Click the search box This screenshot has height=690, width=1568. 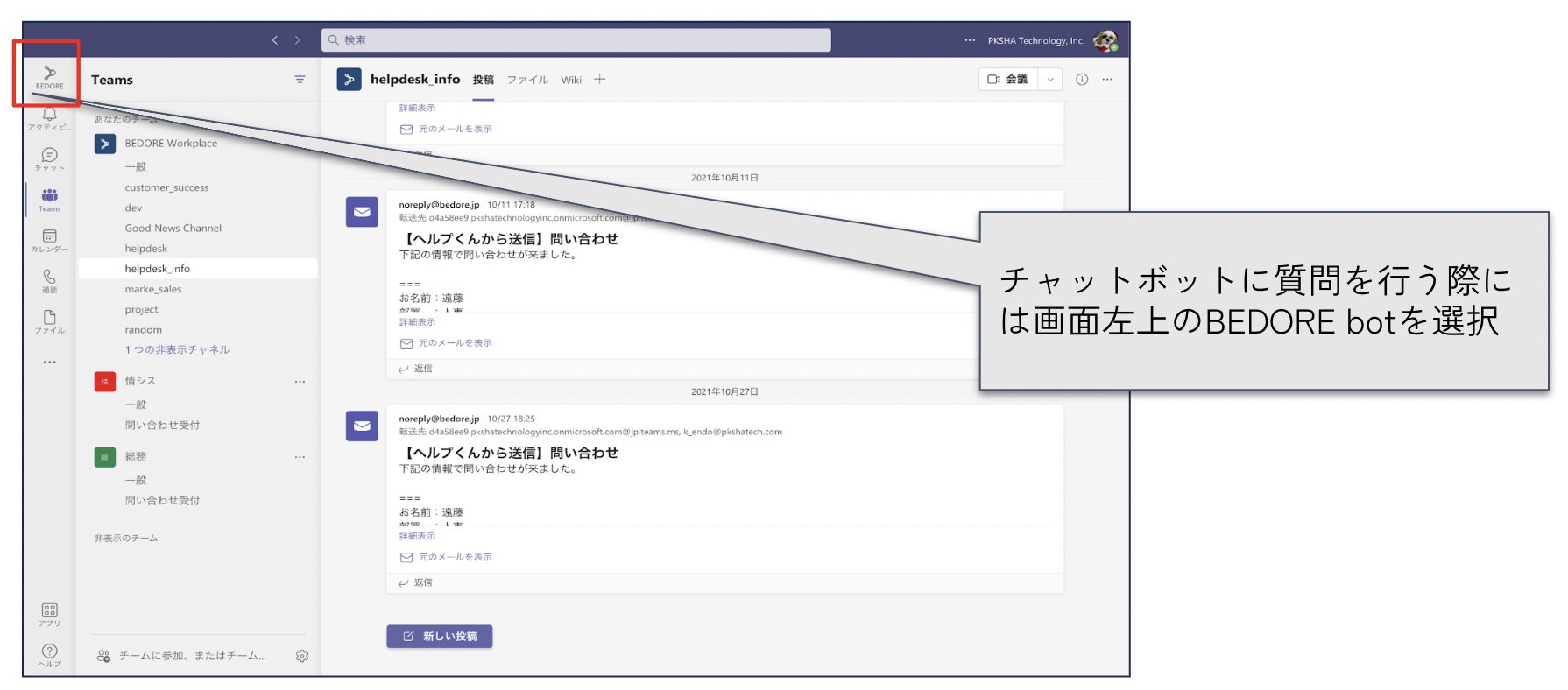(576, 40)
